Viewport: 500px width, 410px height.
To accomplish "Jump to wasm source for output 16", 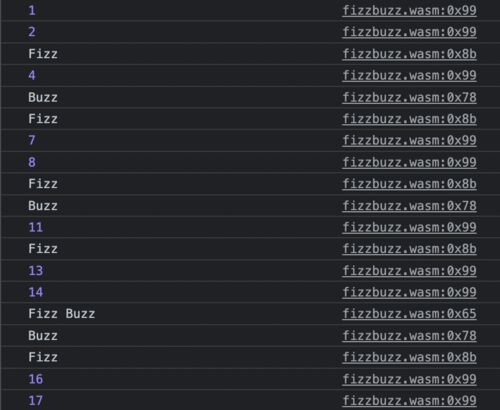I will click(x=409, y=379).
